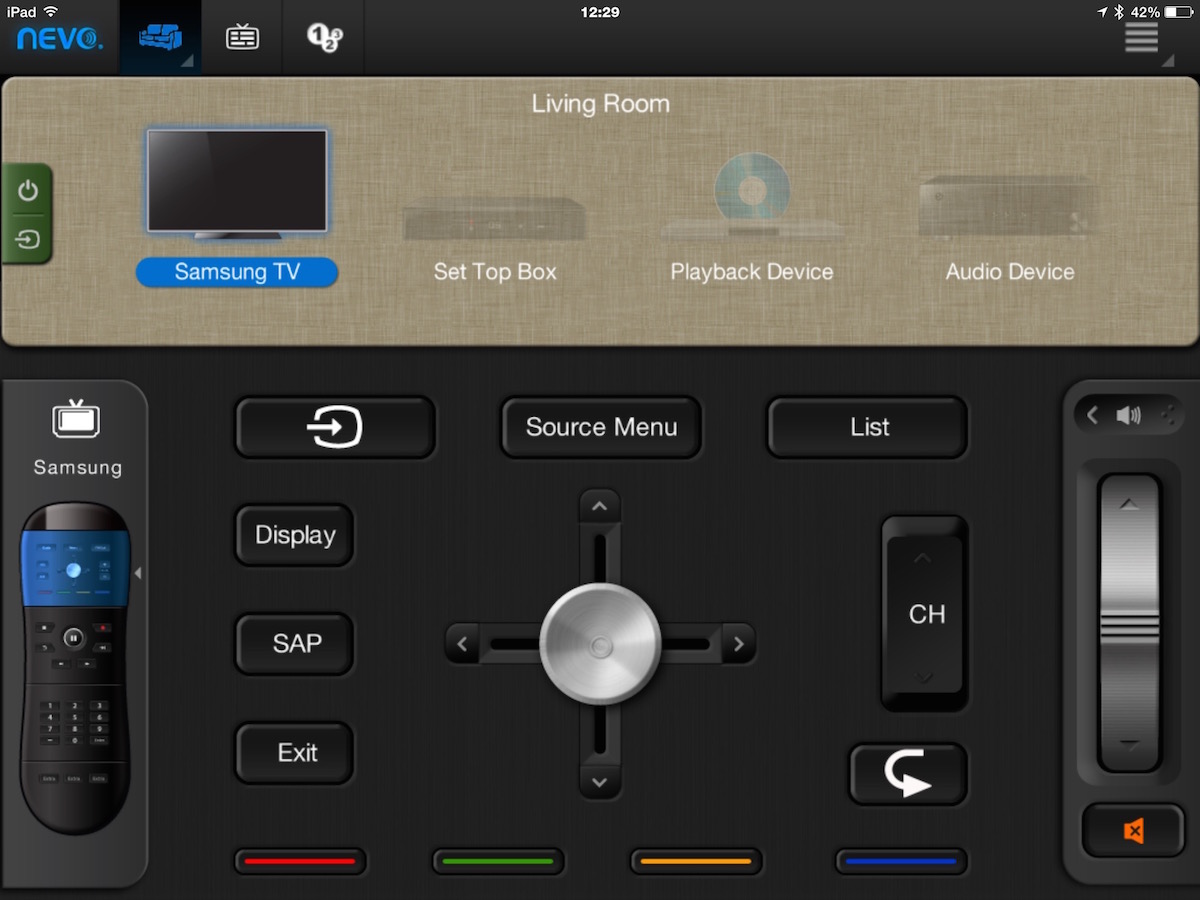Open the Nevo logo home
Screen dimensions: 1200x900
59,39
